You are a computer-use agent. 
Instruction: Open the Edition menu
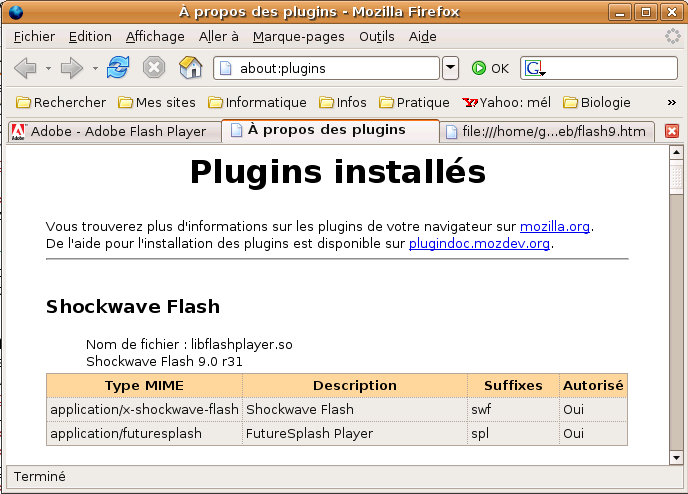point(90,36)
